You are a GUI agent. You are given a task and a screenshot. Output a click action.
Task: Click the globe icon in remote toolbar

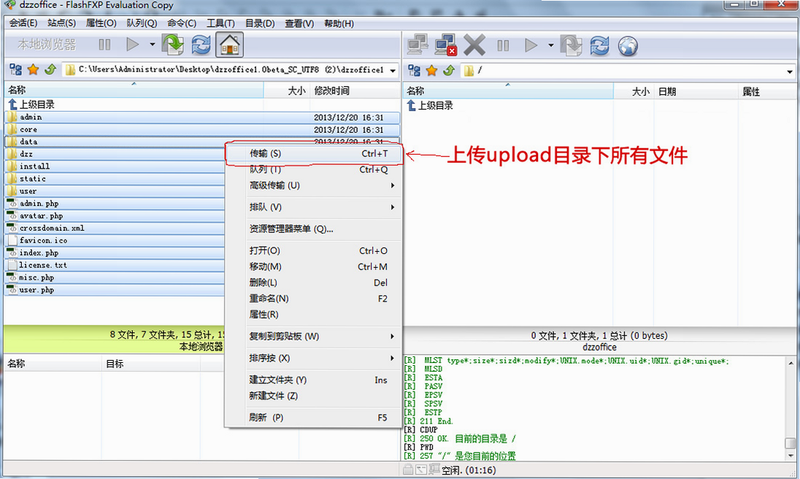click(x=628, y=46)
